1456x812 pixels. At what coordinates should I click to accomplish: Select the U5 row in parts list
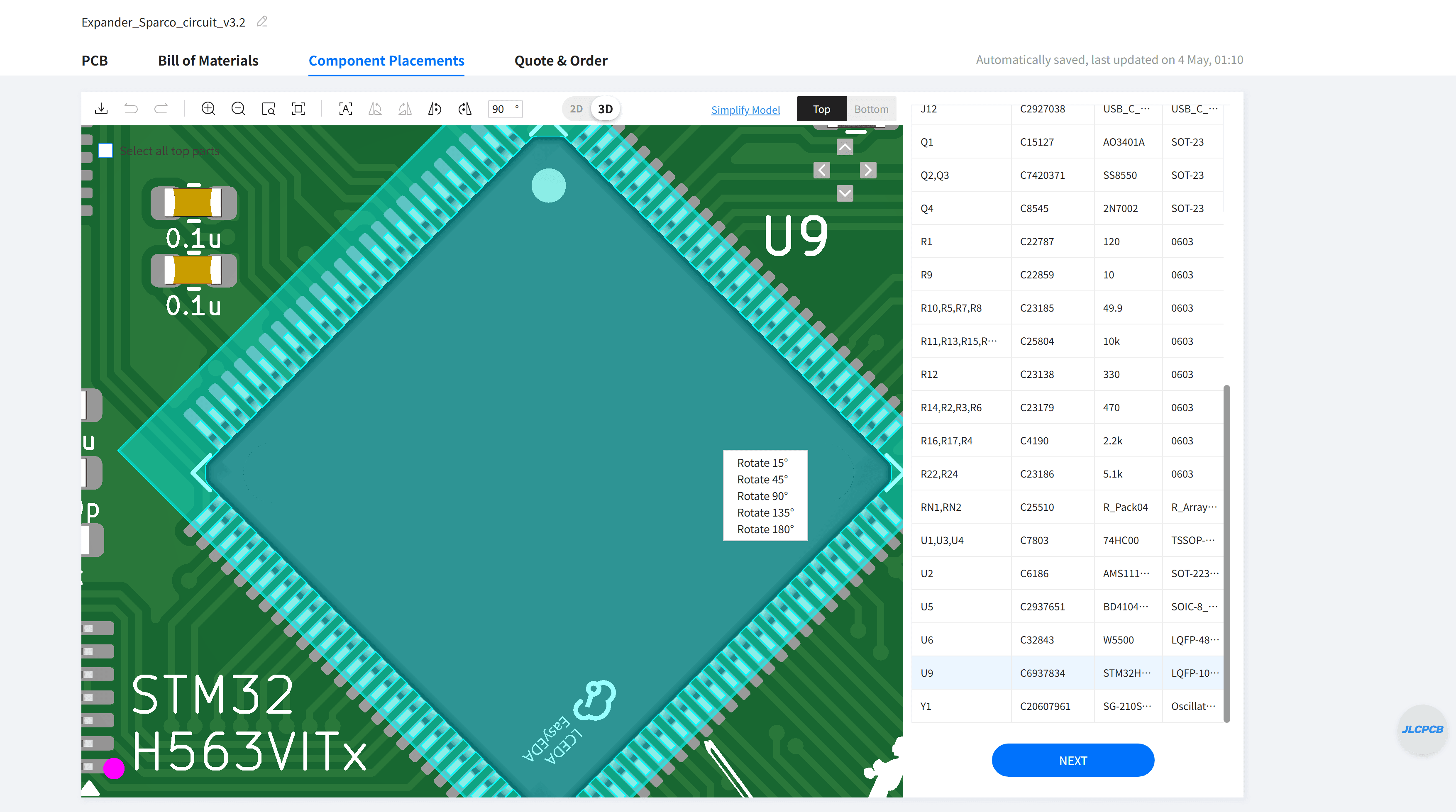(1067, 607)
